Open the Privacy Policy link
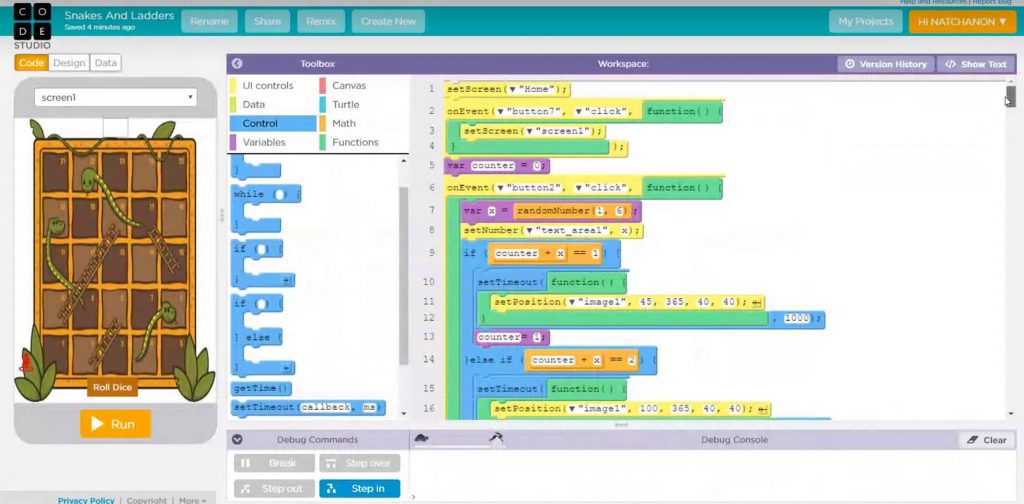This screenshot has width=1024, height=504. point(86,500)
